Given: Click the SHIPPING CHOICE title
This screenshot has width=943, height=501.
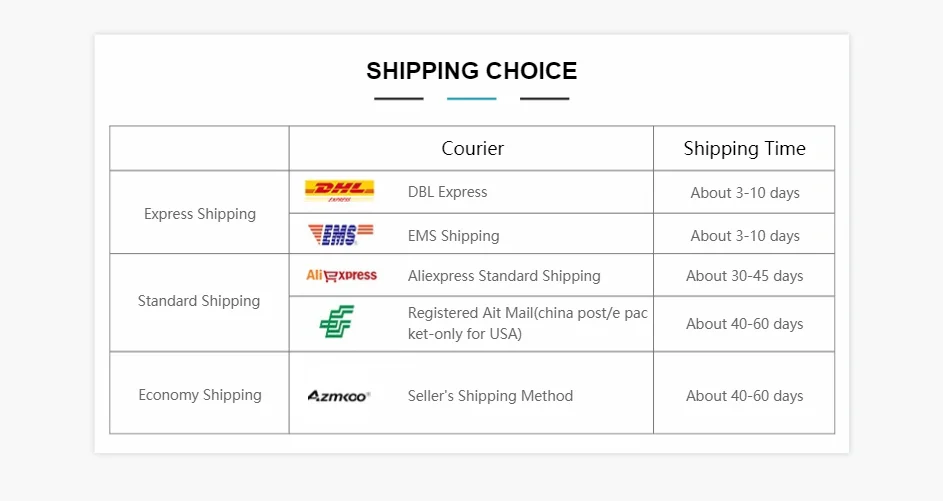Looking at the screenshot, I should [x=472, y=71].
